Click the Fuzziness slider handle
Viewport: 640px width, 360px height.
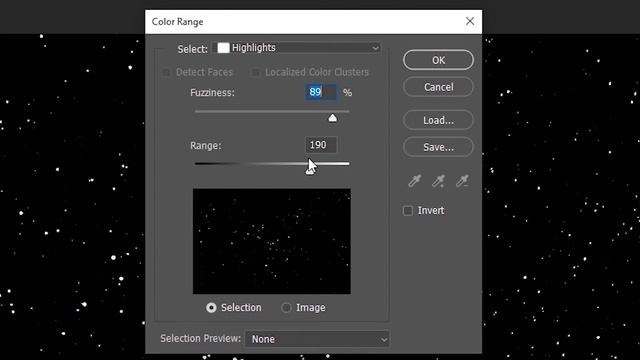[x=333, y=118]
